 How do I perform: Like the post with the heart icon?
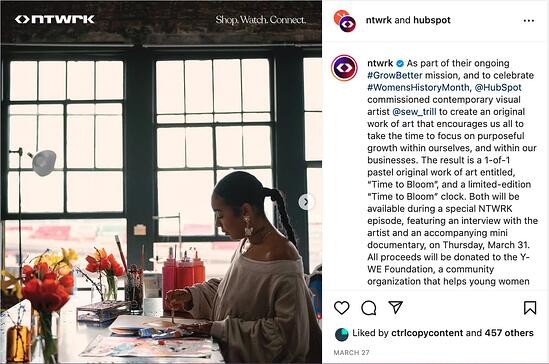click(341, 308)
